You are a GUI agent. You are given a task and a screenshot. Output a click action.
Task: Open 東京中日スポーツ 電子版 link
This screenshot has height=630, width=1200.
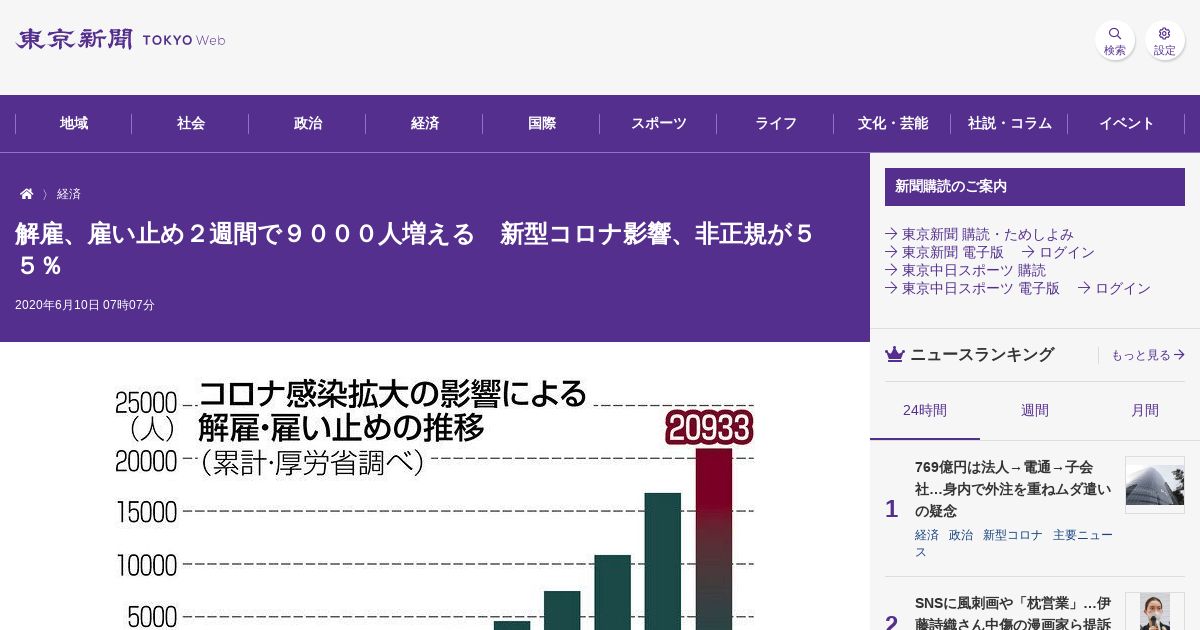point(972,288)
